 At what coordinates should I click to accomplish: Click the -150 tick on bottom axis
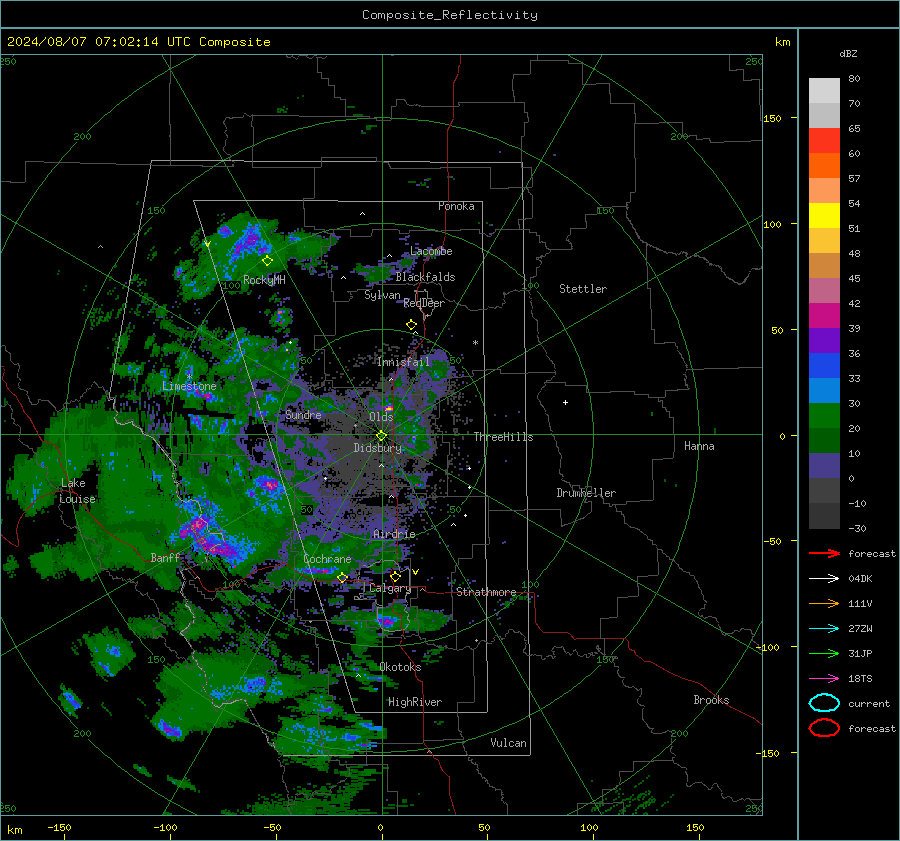(59, 827)
